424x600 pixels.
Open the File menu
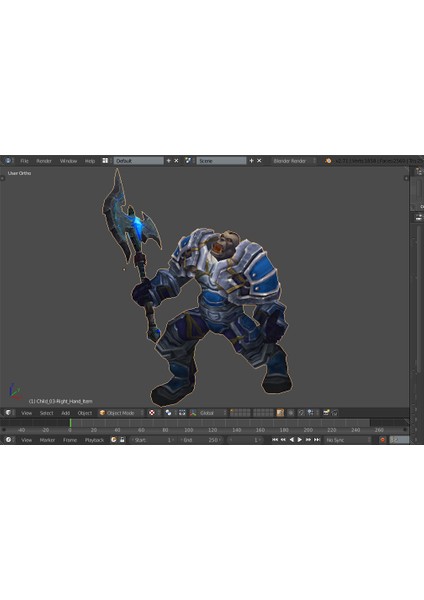(x=24, y=161)
